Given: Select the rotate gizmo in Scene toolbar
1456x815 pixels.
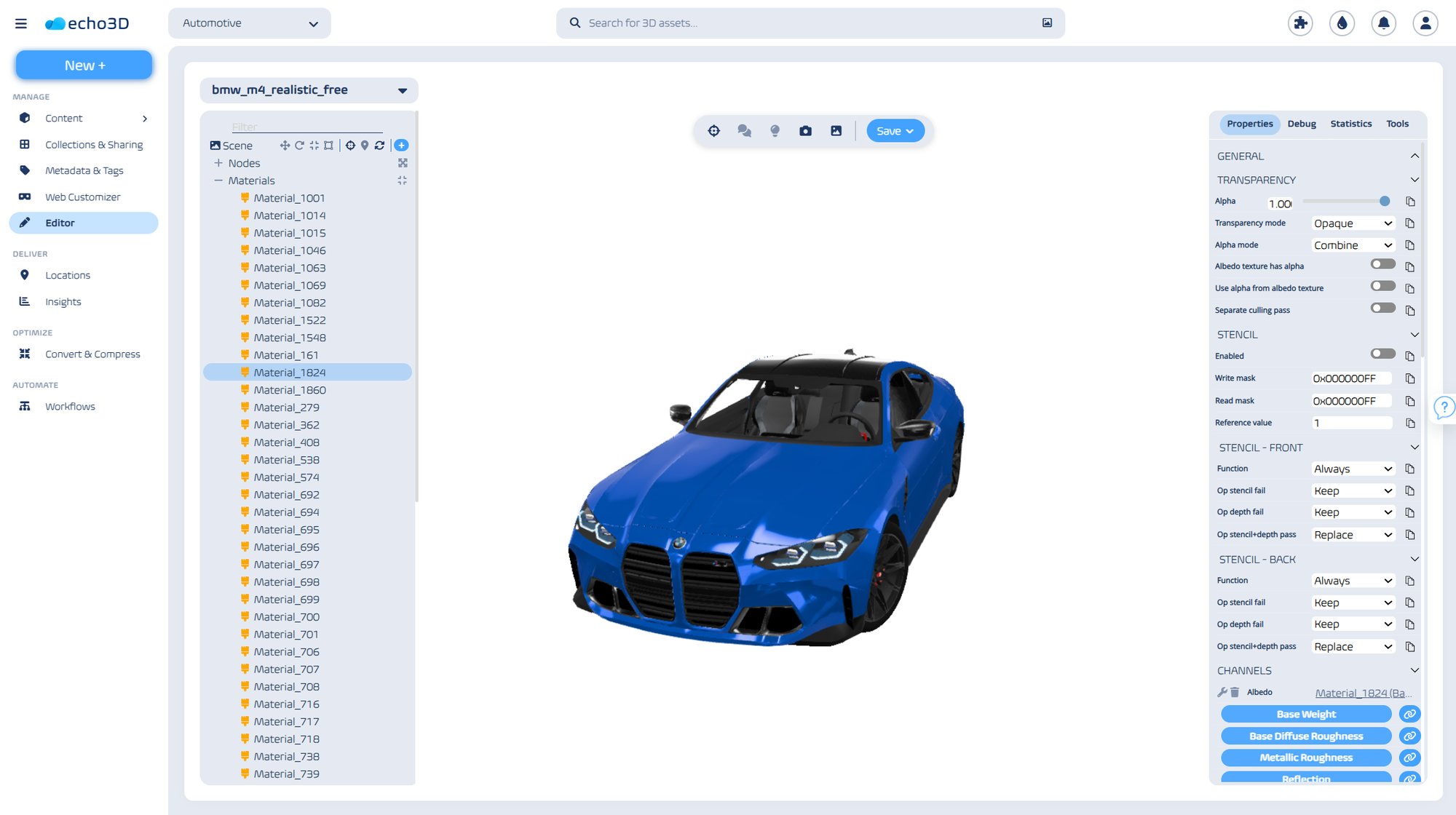Looking at the screenshot, I should (x=299, y=146).
